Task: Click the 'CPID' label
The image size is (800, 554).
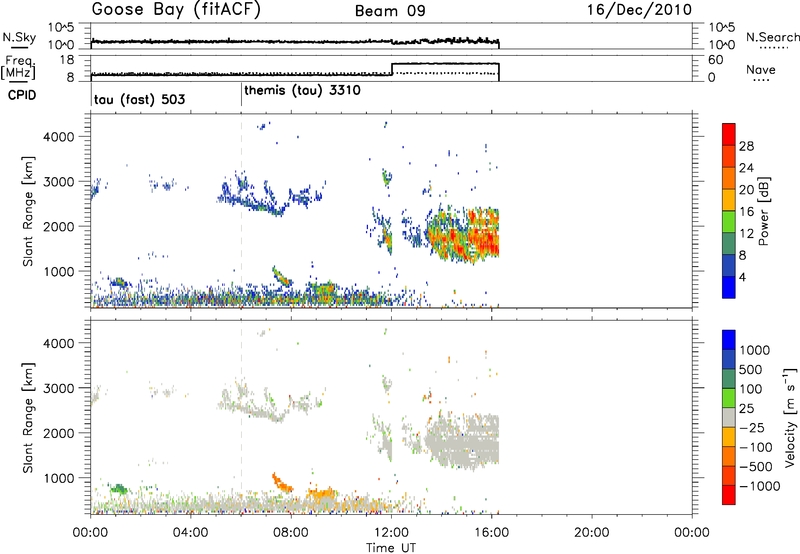Action: 22,95
